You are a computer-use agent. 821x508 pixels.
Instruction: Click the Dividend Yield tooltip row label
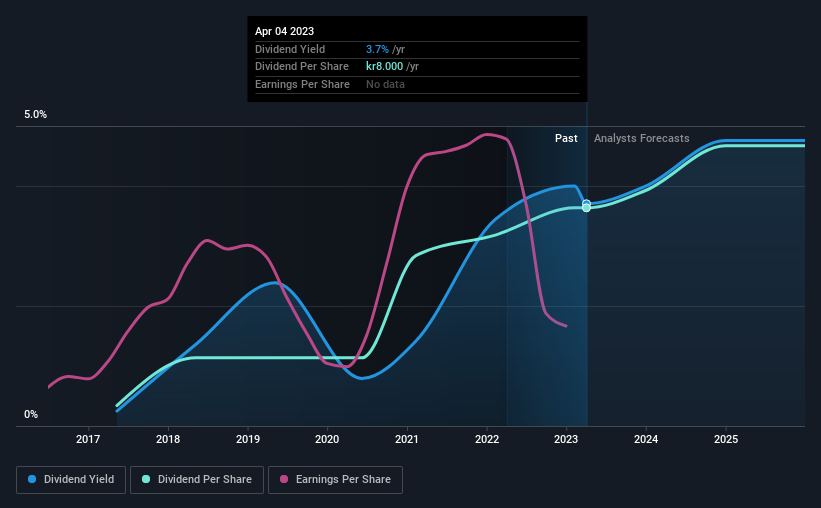[290, 49]
